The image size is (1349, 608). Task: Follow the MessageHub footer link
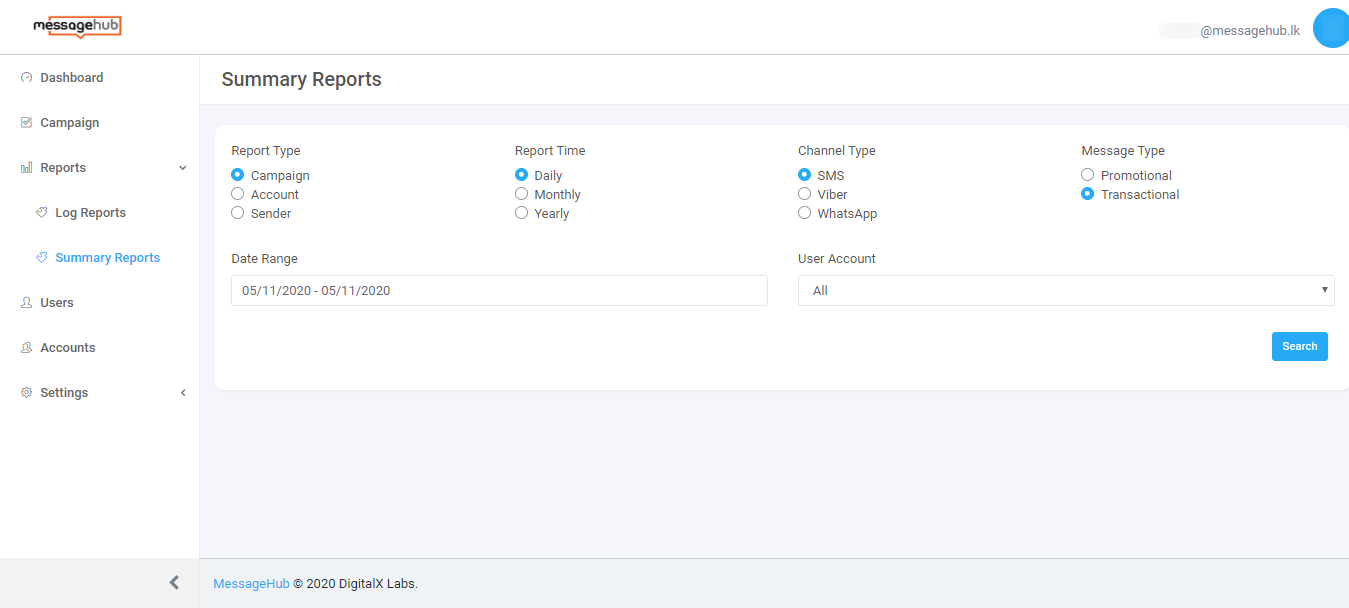coord(251,584)
